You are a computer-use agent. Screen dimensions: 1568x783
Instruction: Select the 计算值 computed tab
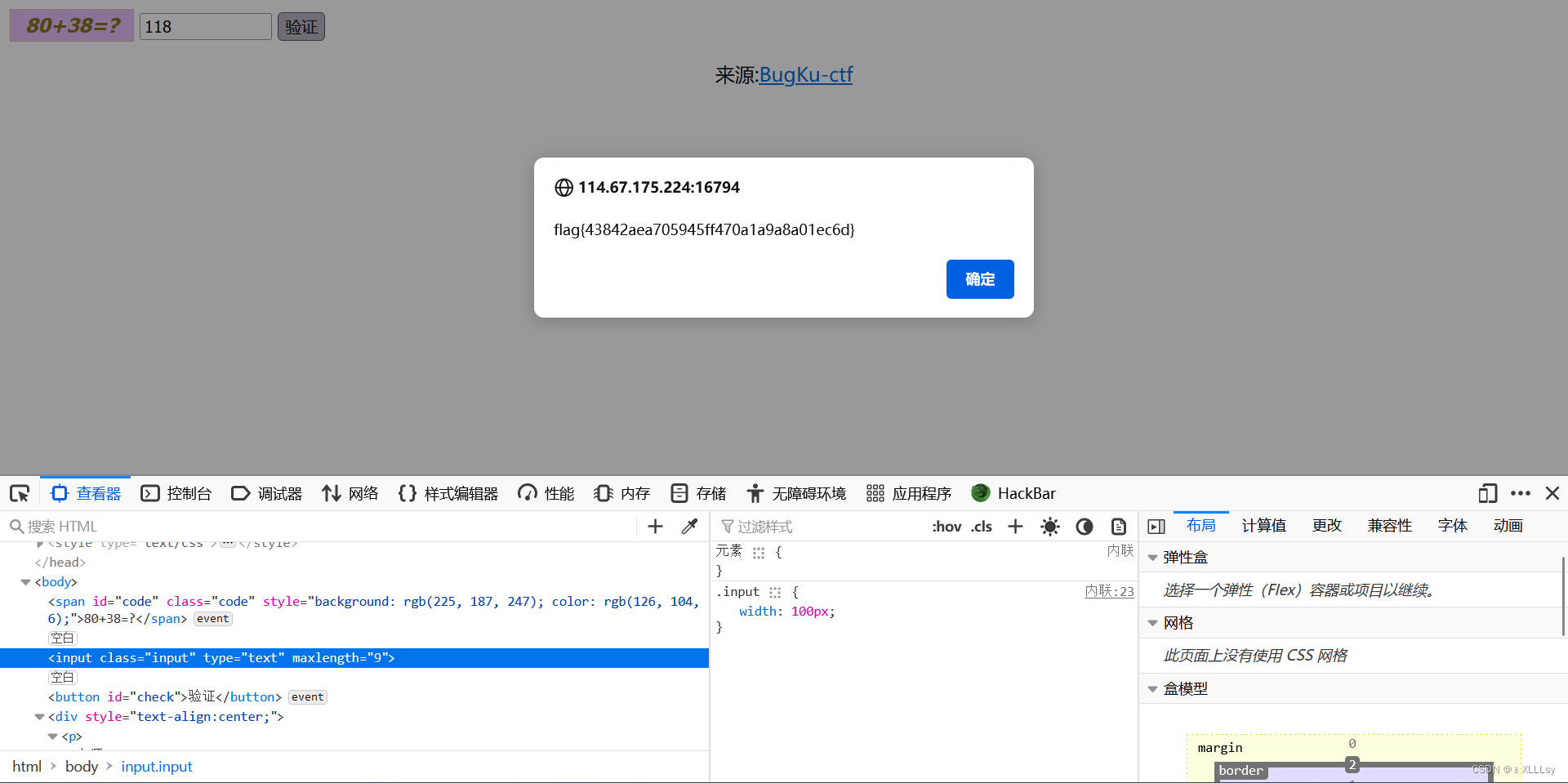coord(1263,525)
